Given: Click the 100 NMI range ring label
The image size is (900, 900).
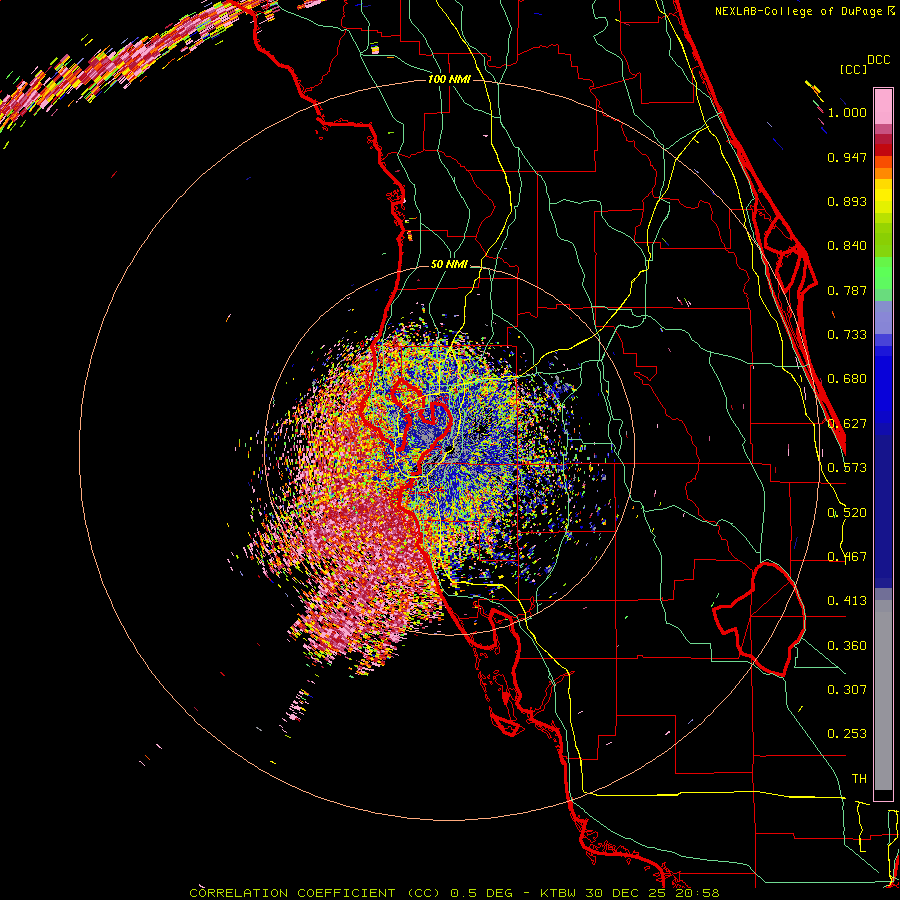Looking at the screenshot, I should pos(449,79).
